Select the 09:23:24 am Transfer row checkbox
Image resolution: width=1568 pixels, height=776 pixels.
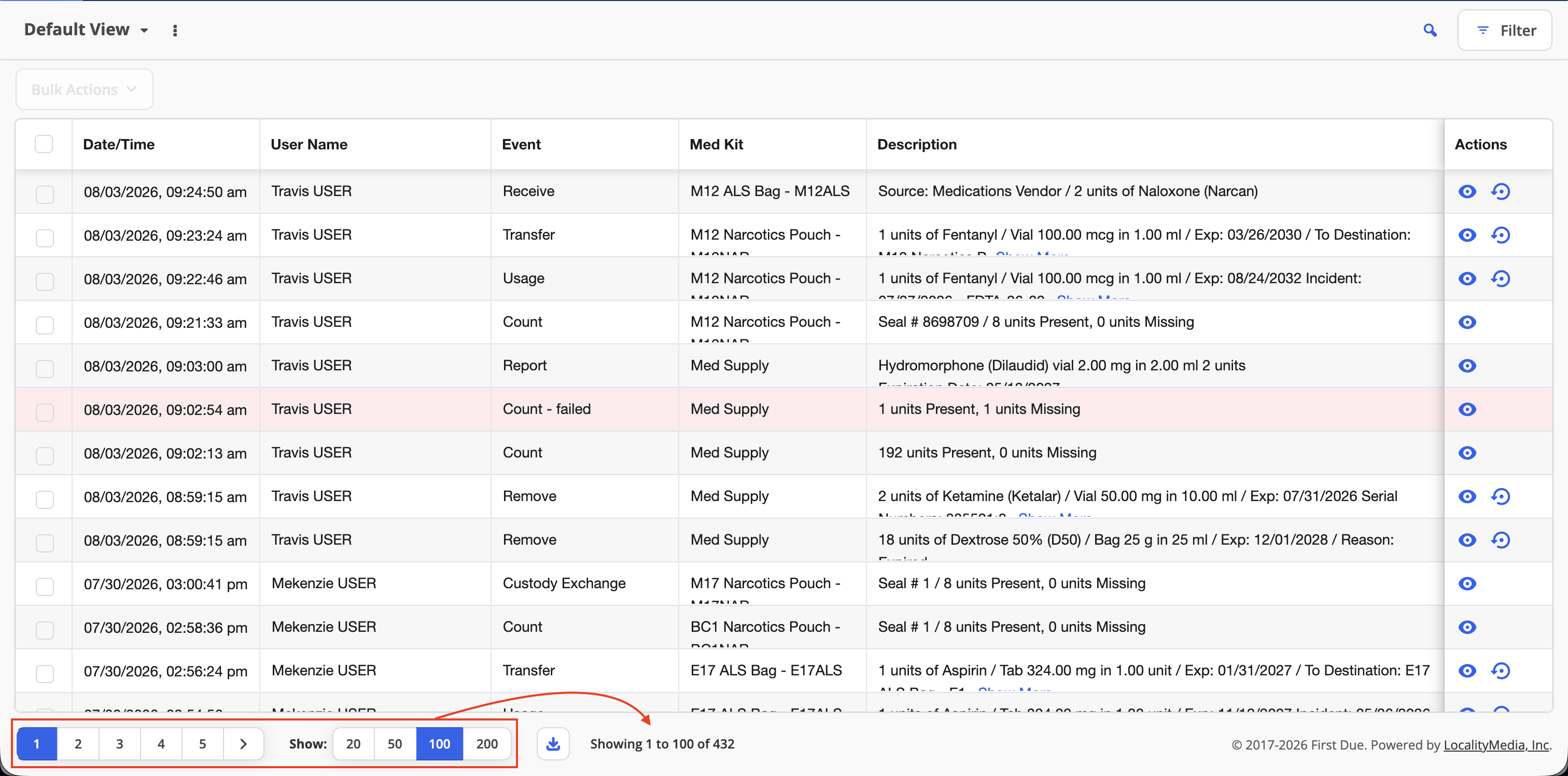tap(45, 238)
